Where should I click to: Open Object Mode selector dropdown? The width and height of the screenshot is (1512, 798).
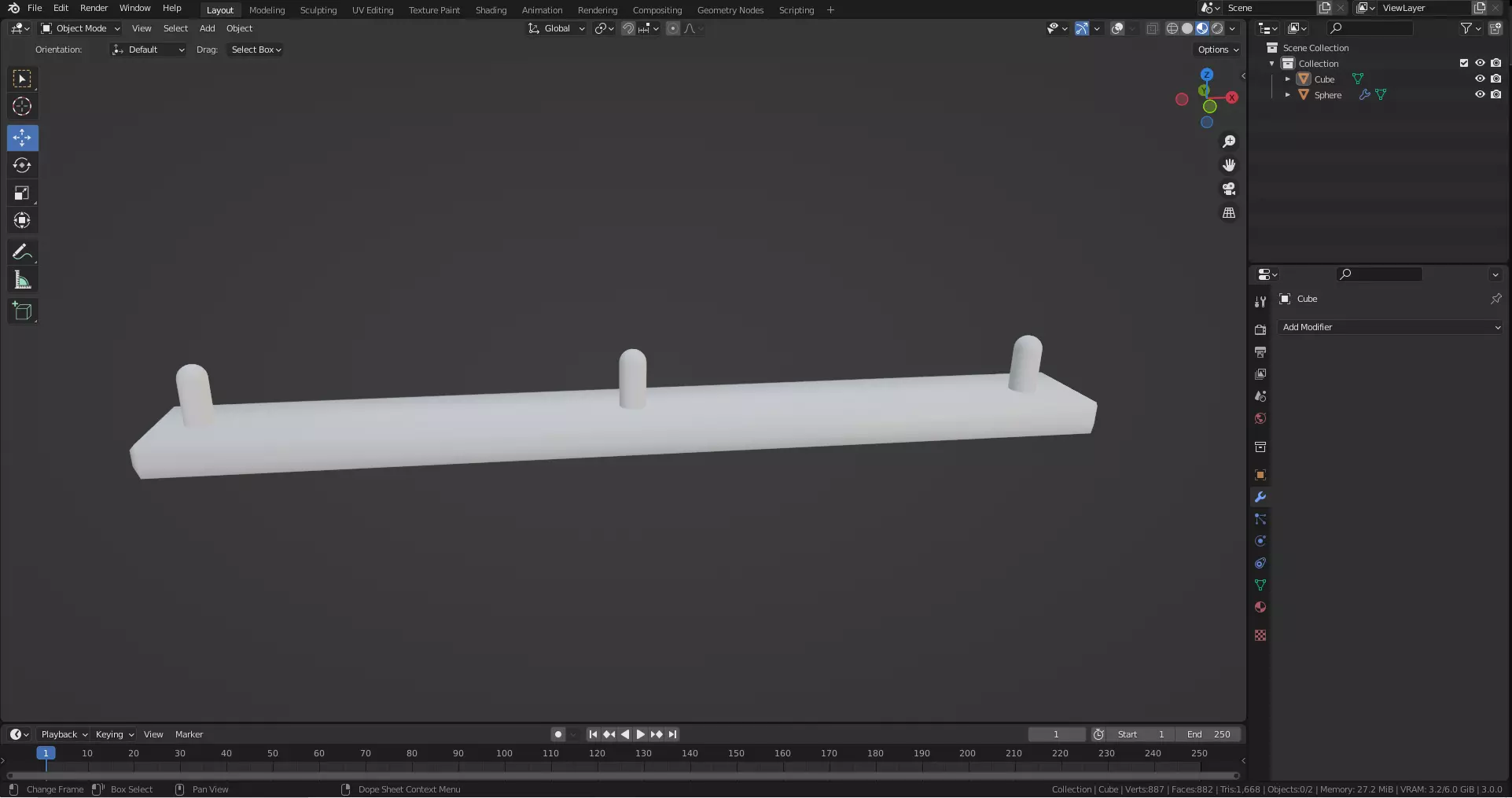click(x=80, y=28)
